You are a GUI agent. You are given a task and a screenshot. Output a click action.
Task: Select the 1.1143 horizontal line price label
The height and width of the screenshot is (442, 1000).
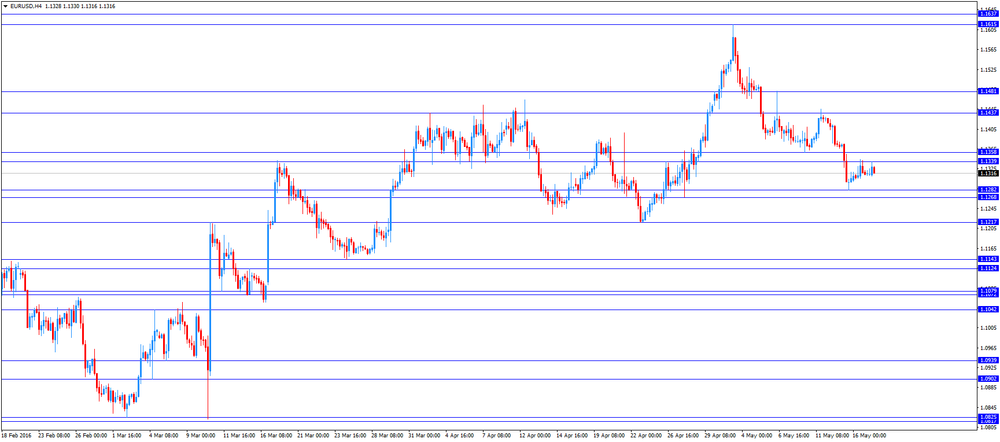pos(987,259)
